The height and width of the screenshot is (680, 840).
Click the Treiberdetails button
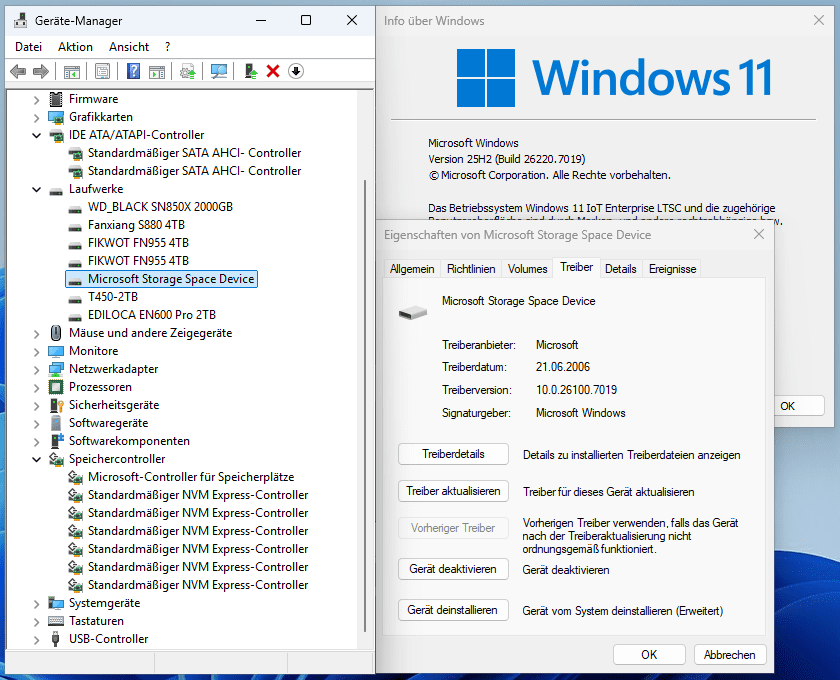point(453,454)
